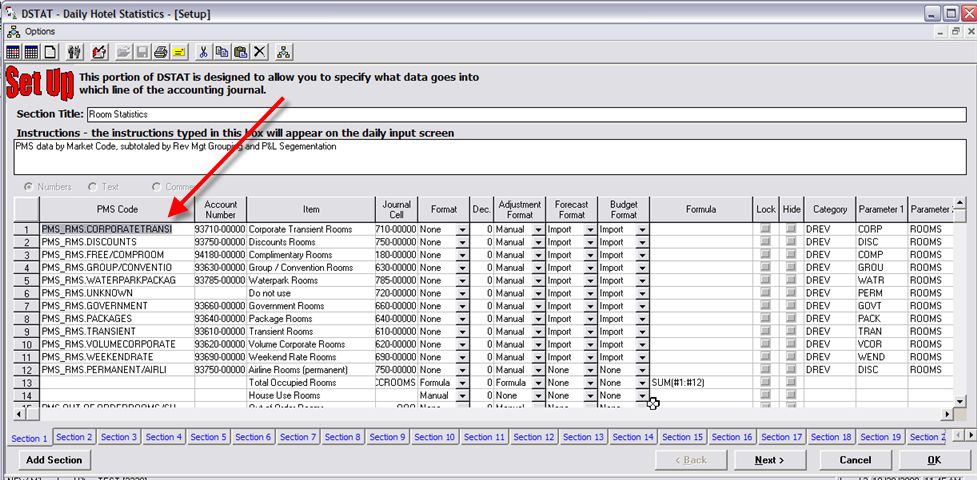Toggle Hide checkbox for Complimentary Rooms row

click(791, 254)
